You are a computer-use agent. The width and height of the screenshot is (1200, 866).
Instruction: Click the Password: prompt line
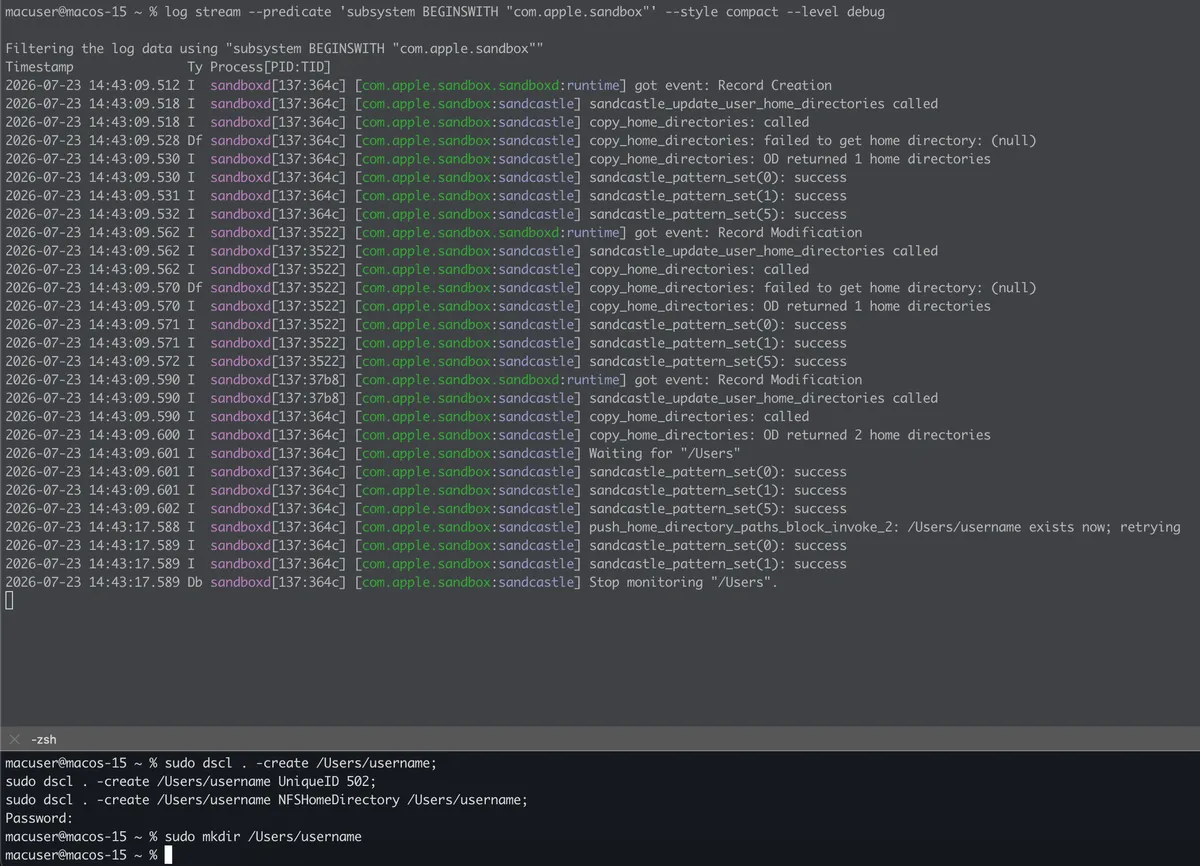[x=39, y=818]
